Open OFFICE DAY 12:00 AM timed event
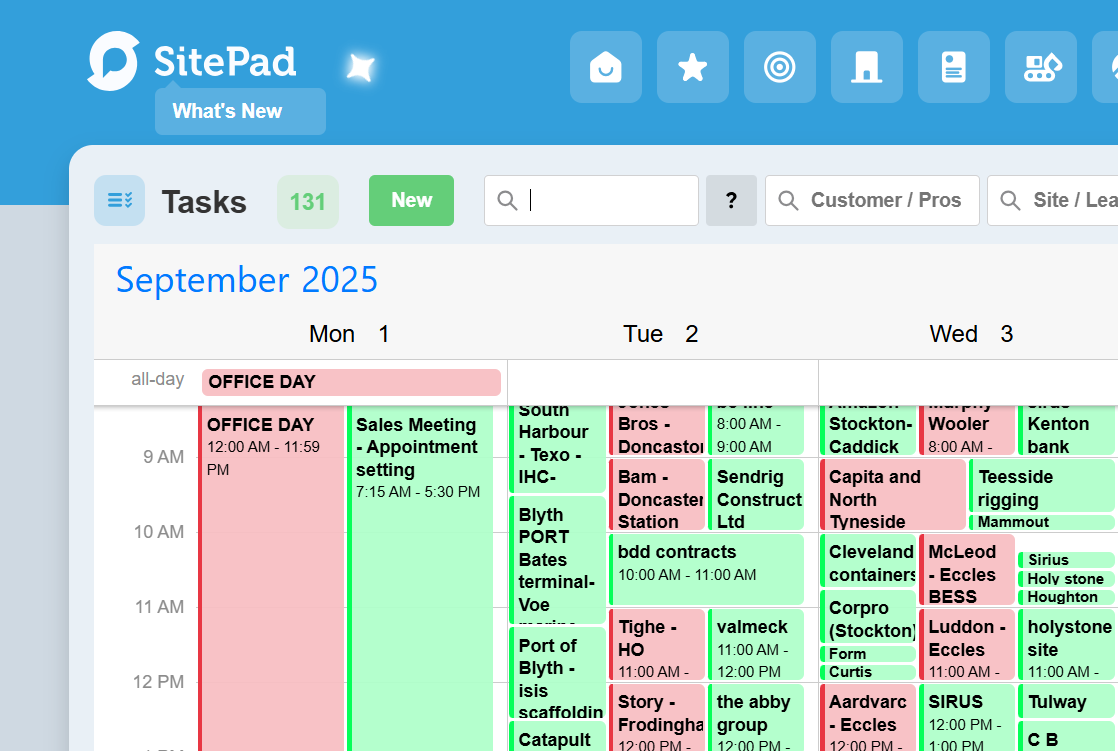Image resolution: width=1118 pixels, height=751 pixels. (272, 578)
